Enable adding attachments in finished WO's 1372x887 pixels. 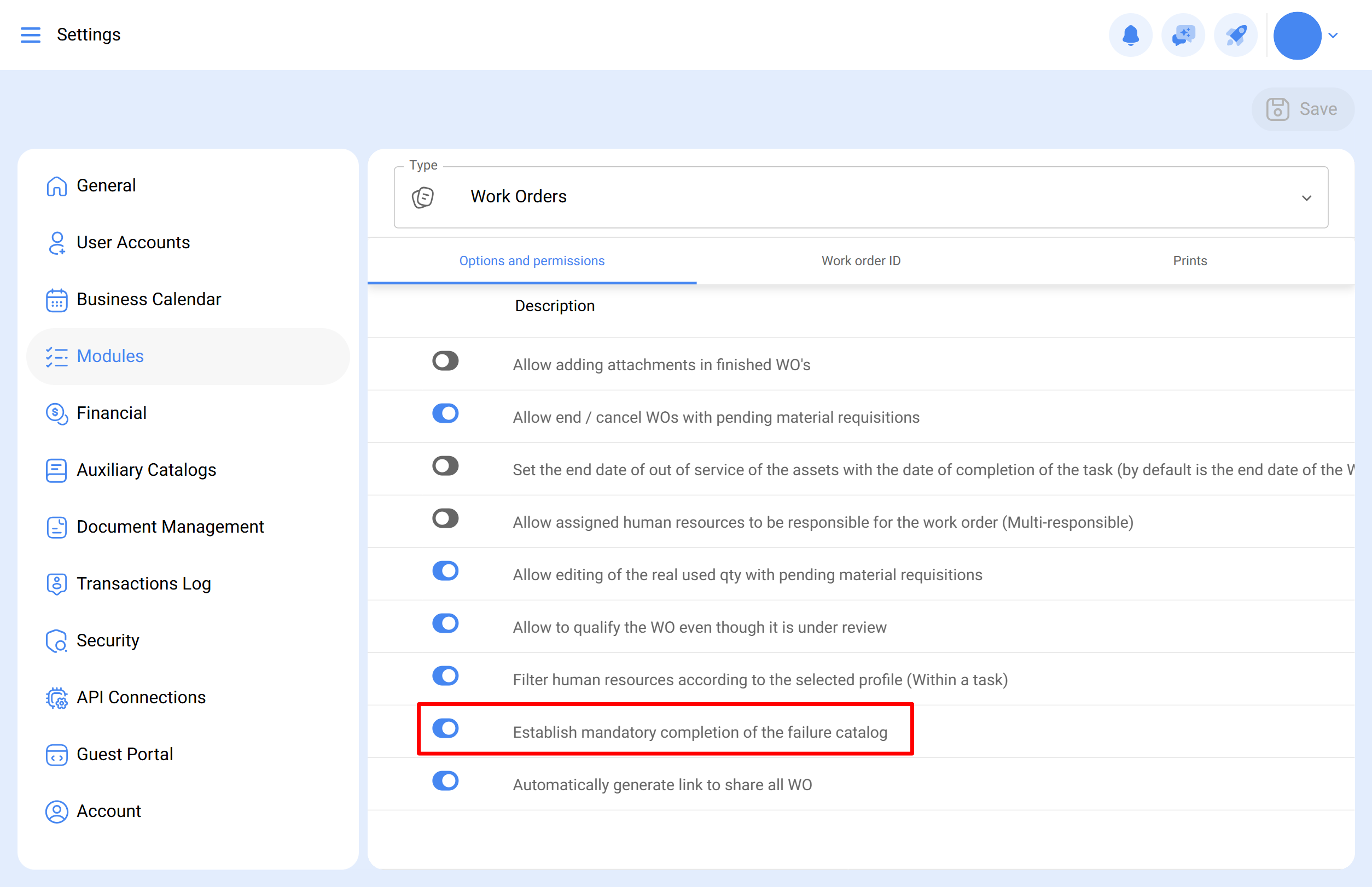pyautogui.click(x=445, y=361)
